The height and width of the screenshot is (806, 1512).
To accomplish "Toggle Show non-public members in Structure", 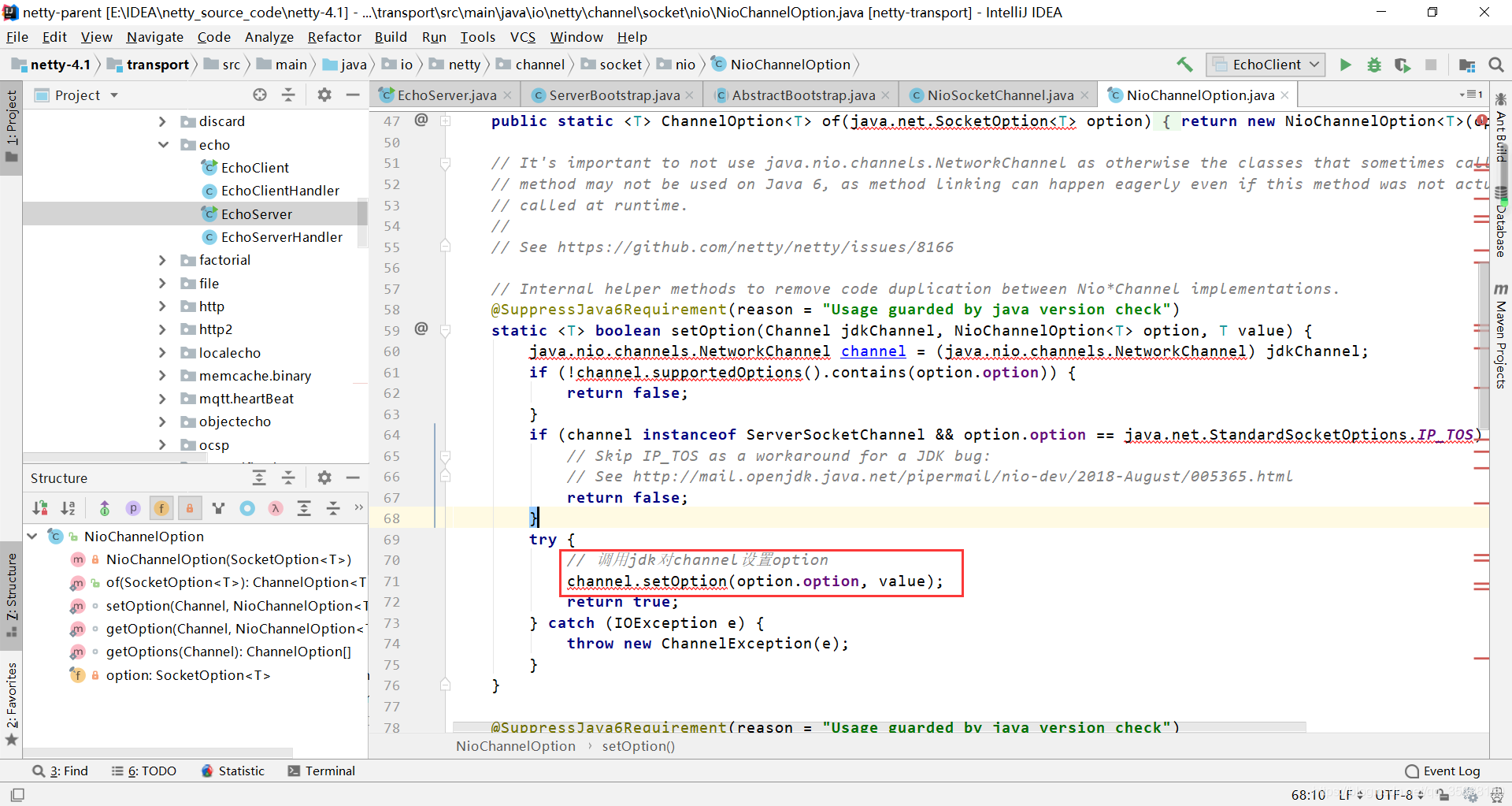I will 190,508.
